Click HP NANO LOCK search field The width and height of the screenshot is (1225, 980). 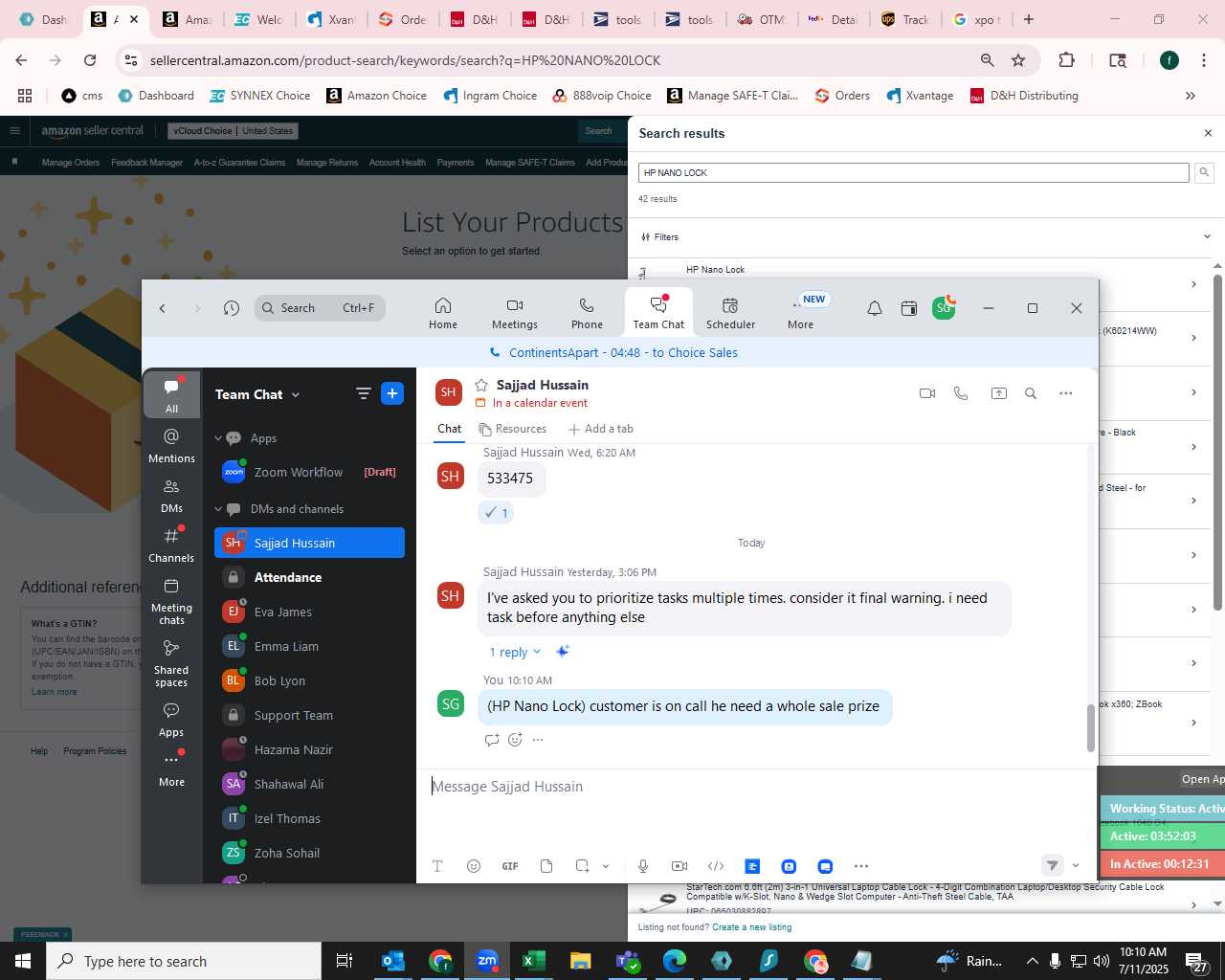pyautogui.click(x=913, y=173)
